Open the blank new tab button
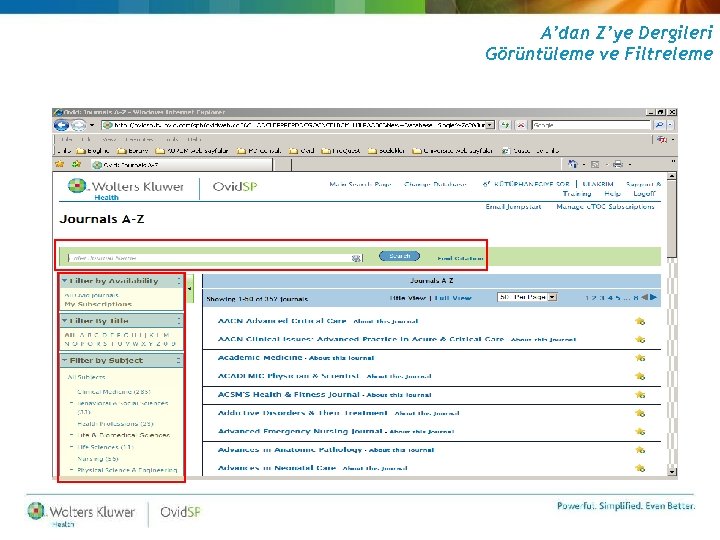The width and height of the screenshot is (720, 540). pos(282,164)
